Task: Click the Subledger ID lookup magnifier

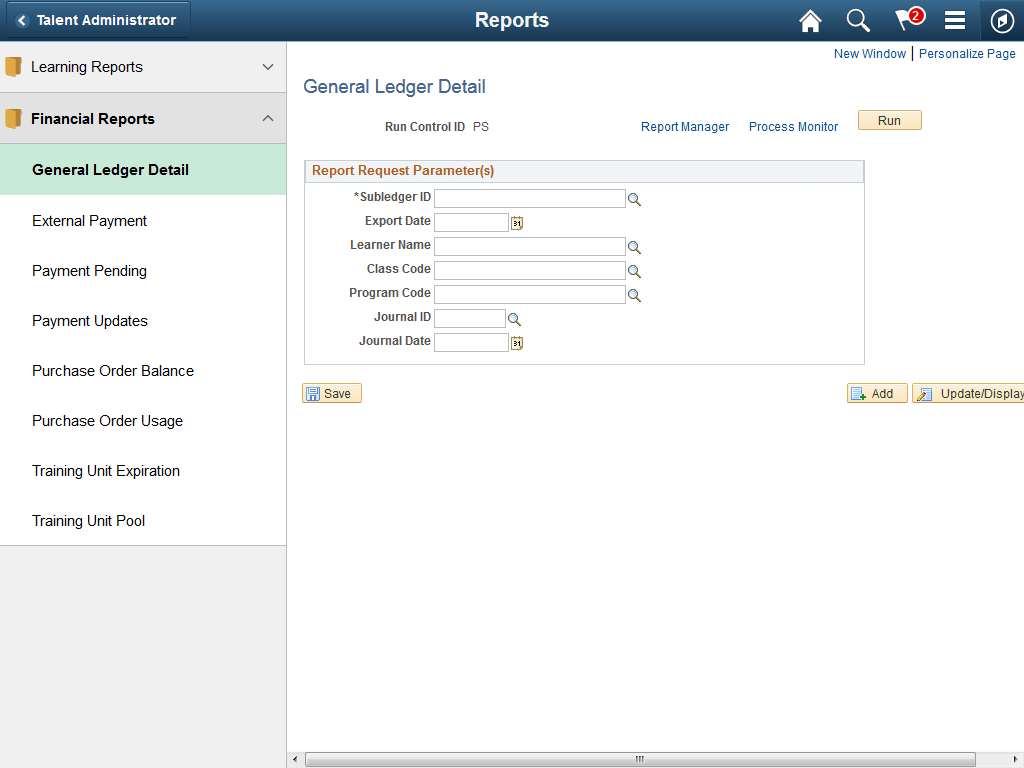Action: [x=634, y=198]
